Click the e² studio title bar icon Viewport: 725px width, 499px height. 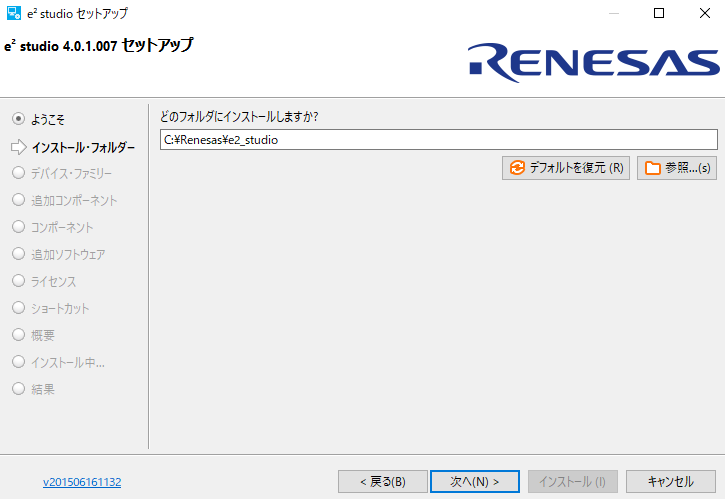click(x=13, y=14)
